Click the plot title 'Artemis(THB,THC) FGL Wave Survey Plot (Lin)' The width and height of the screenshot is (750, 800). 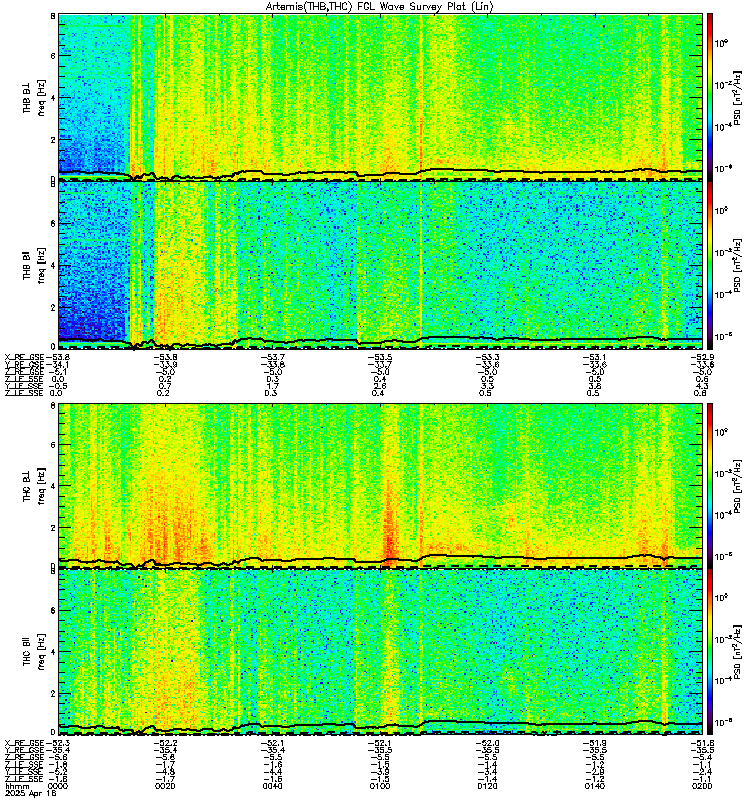click(380, 7)
